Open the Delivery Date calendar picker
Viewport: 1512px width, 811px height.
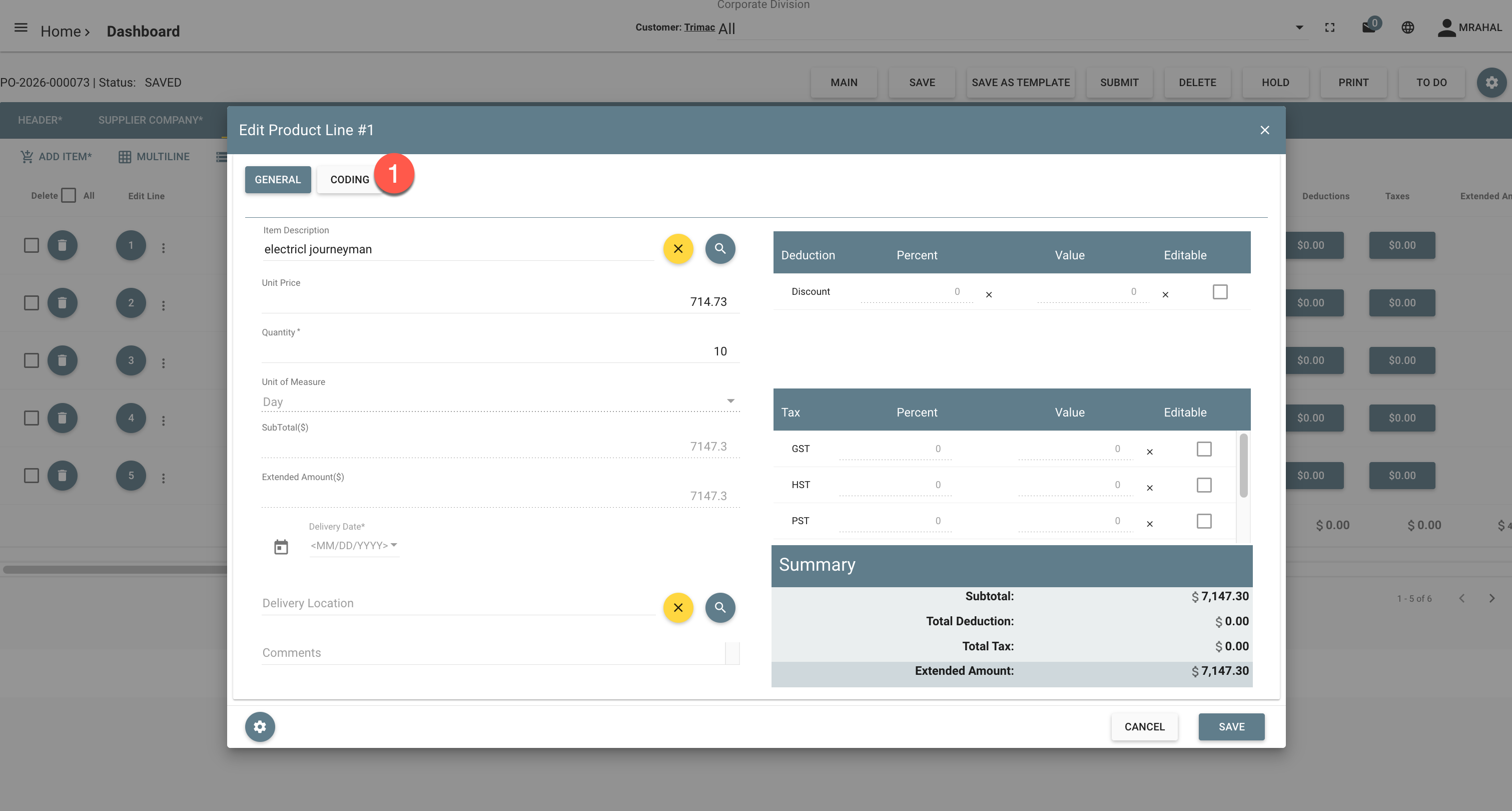click(281, 547)
